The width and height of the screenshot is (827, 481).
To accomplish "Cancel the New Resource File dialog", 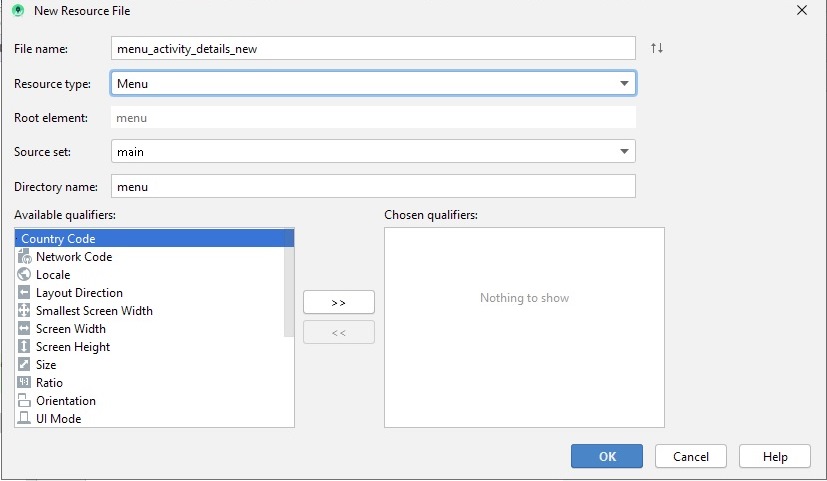I will [x=690, y=456].
